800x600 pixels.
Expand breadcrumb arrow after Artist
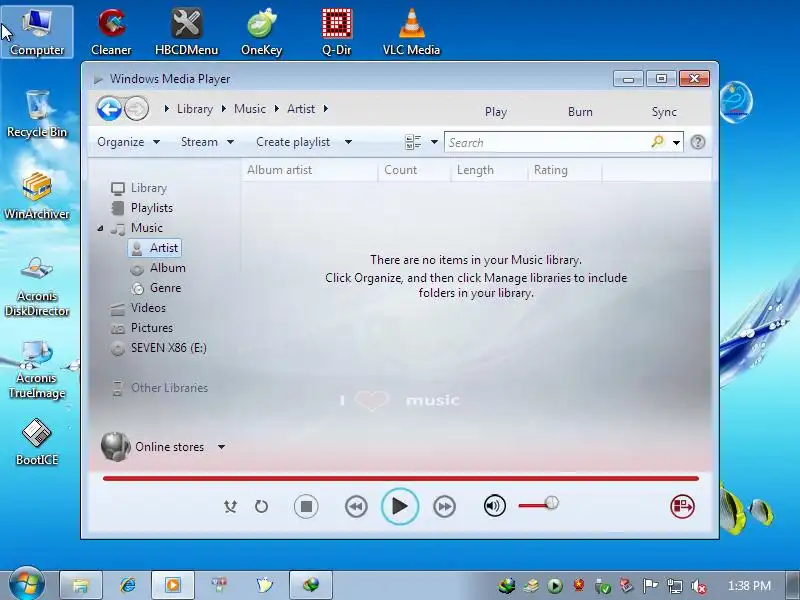click(326, 109)
